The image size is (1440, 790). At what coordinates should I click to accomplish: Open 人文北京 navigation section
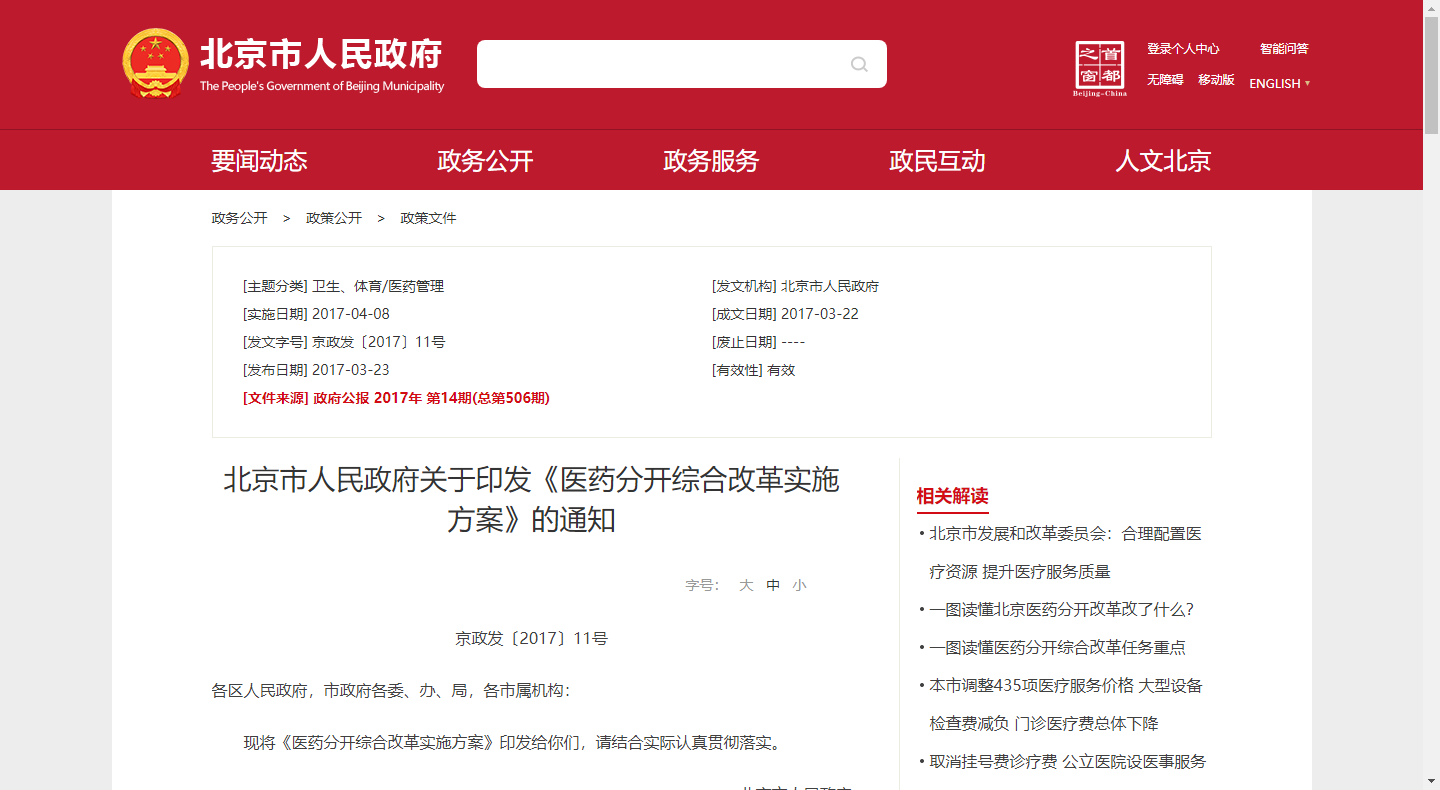(x=1163, y=161)
